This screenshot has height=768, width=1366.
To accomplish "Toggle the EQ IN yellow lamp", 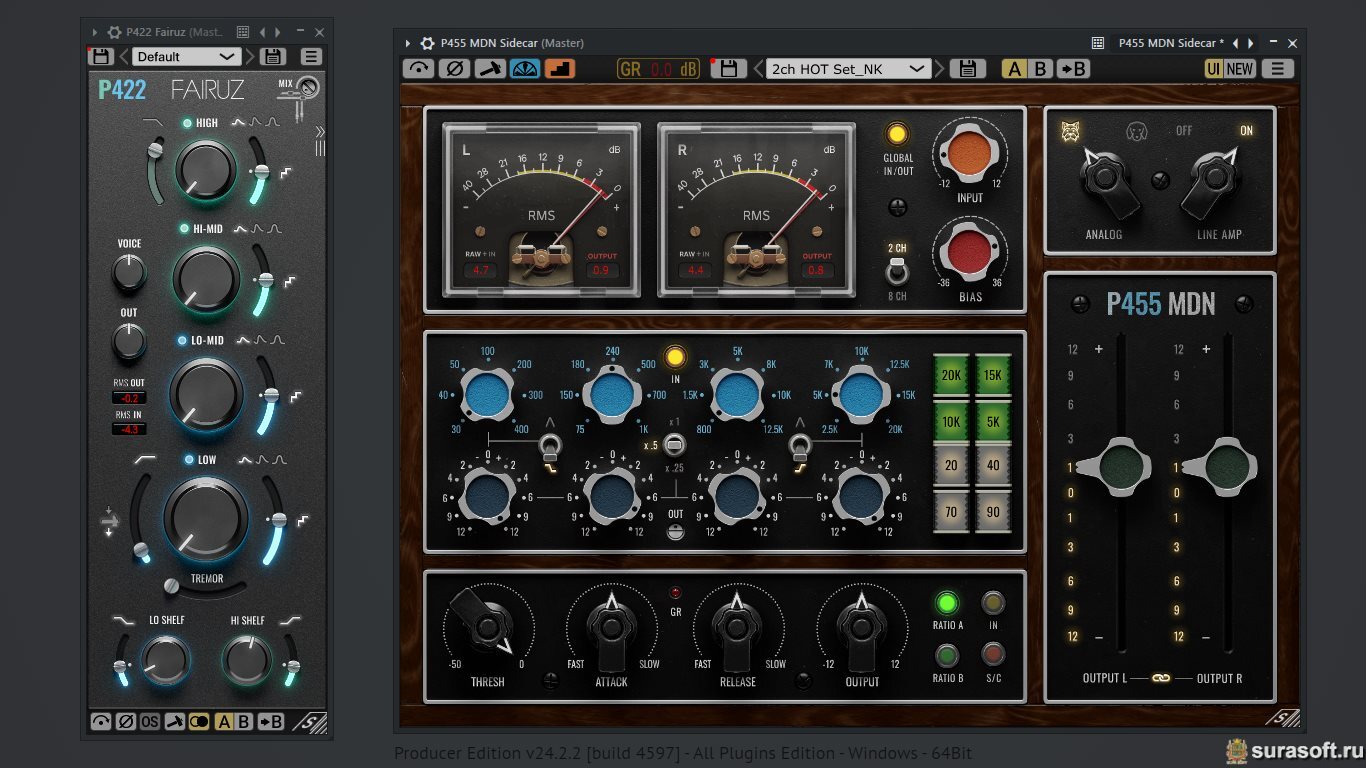I will pyautogui.click(x=675, y=357).
